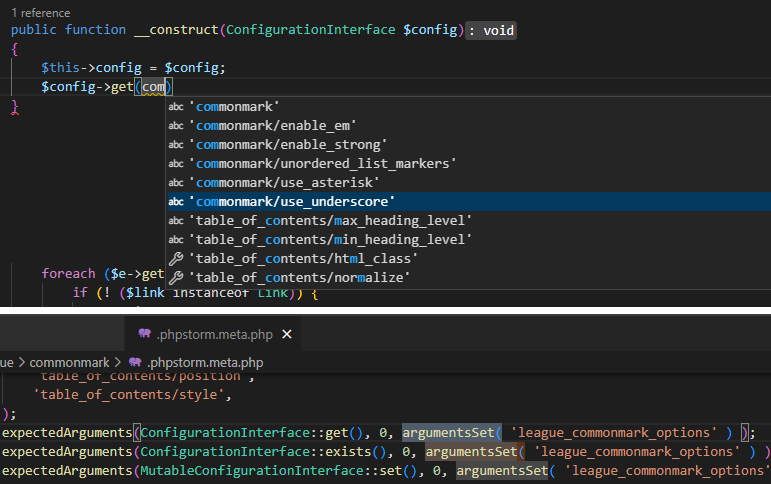Click the ': void' return type inlay hint
771x484 pixels.
(491, 30)
